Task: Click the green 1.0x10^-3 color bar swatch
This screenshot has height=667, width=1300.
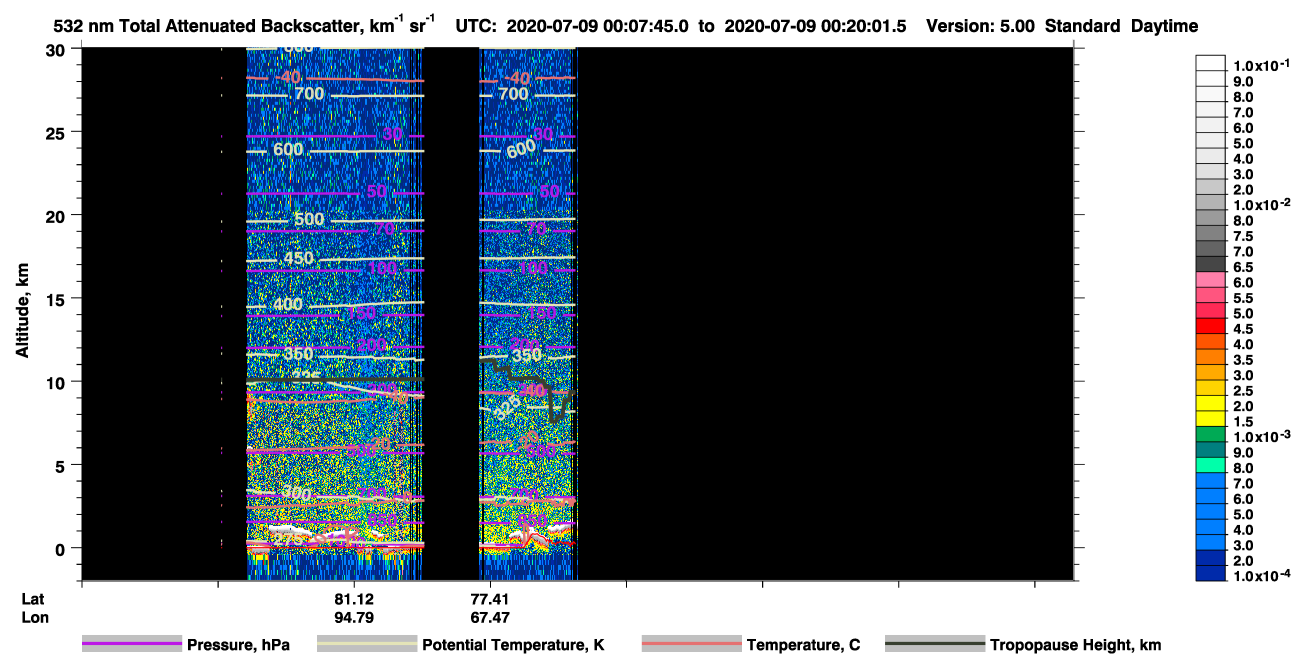Action: point(1211,434)
